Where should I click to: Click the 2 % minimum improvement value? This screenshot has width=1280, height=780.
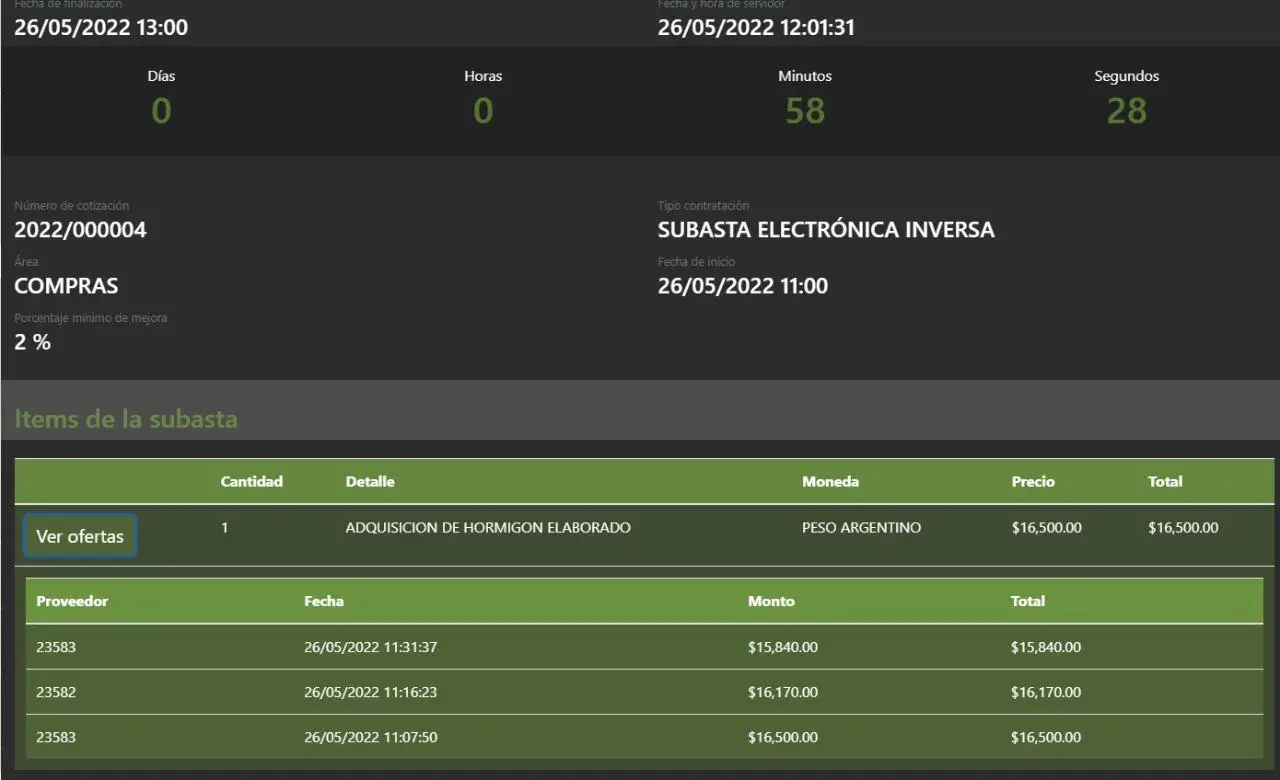click(32, 342)
